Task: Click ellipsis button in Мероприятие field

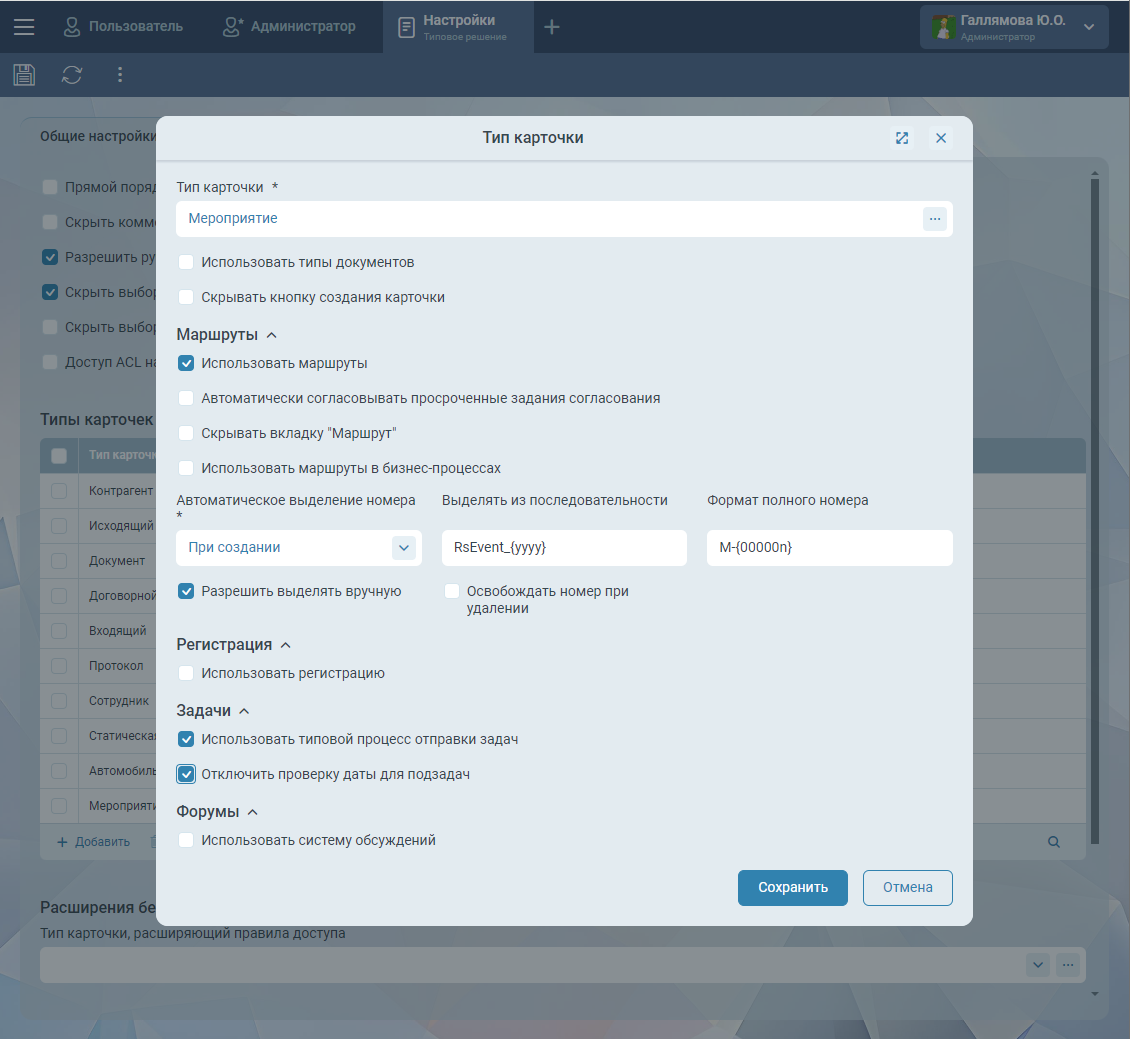Action: (x=934, y=218)
